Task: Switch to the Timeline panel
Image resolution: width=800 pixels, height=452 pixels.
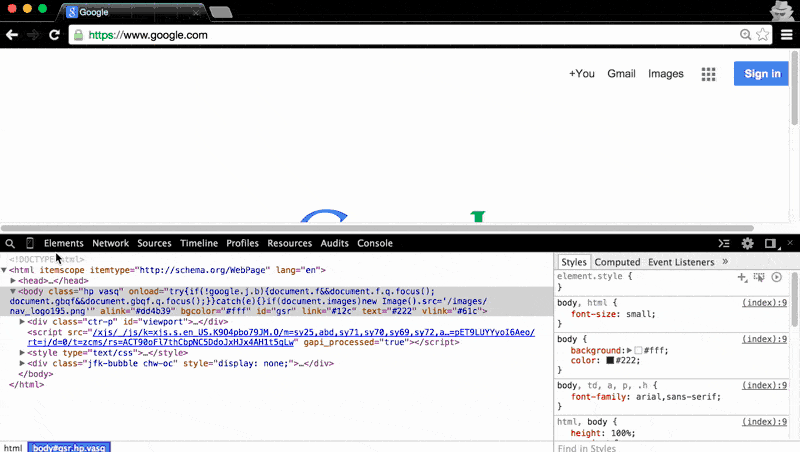Action: tap(199, 243)
